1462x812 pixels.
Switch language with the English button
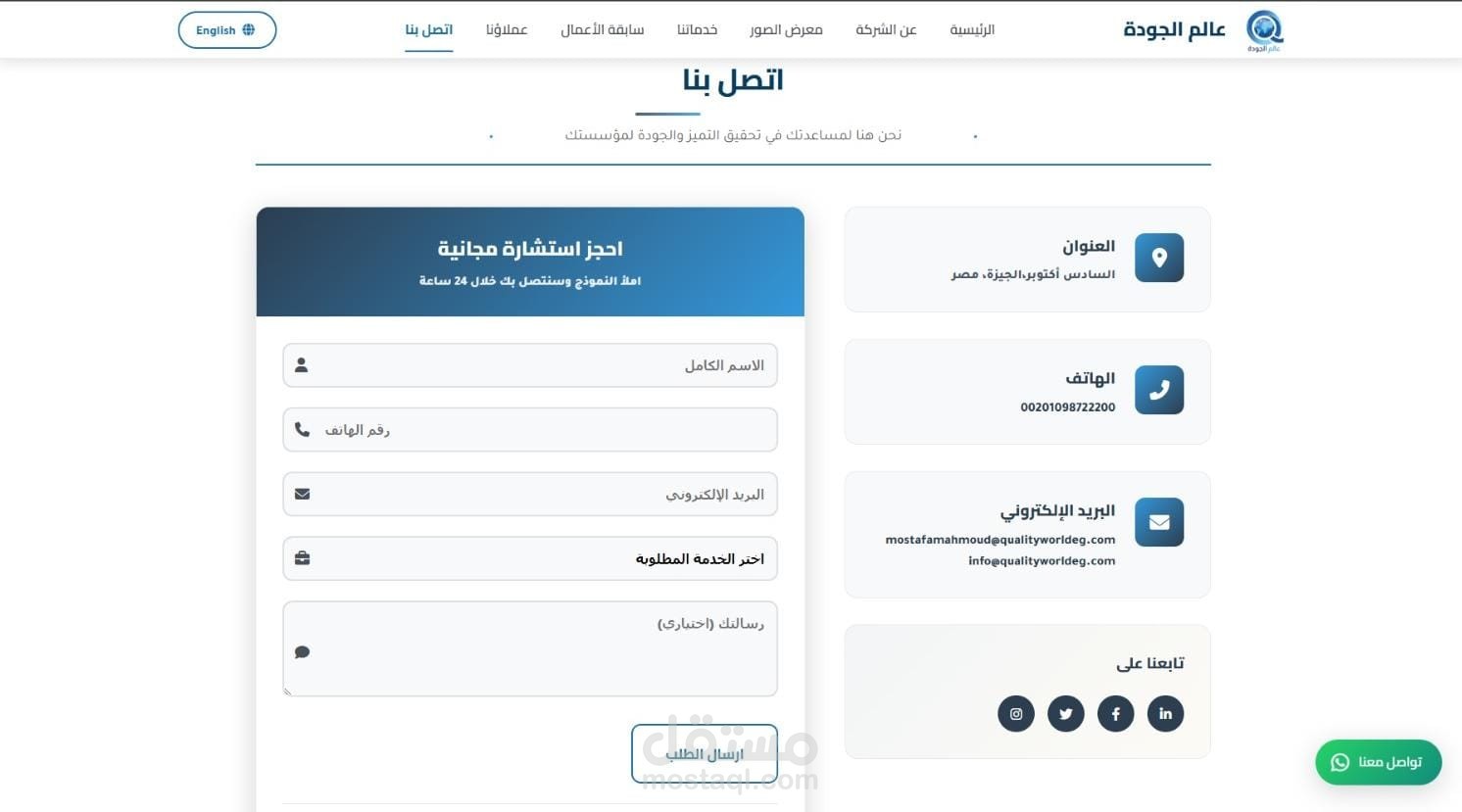(x=227, y=30)
